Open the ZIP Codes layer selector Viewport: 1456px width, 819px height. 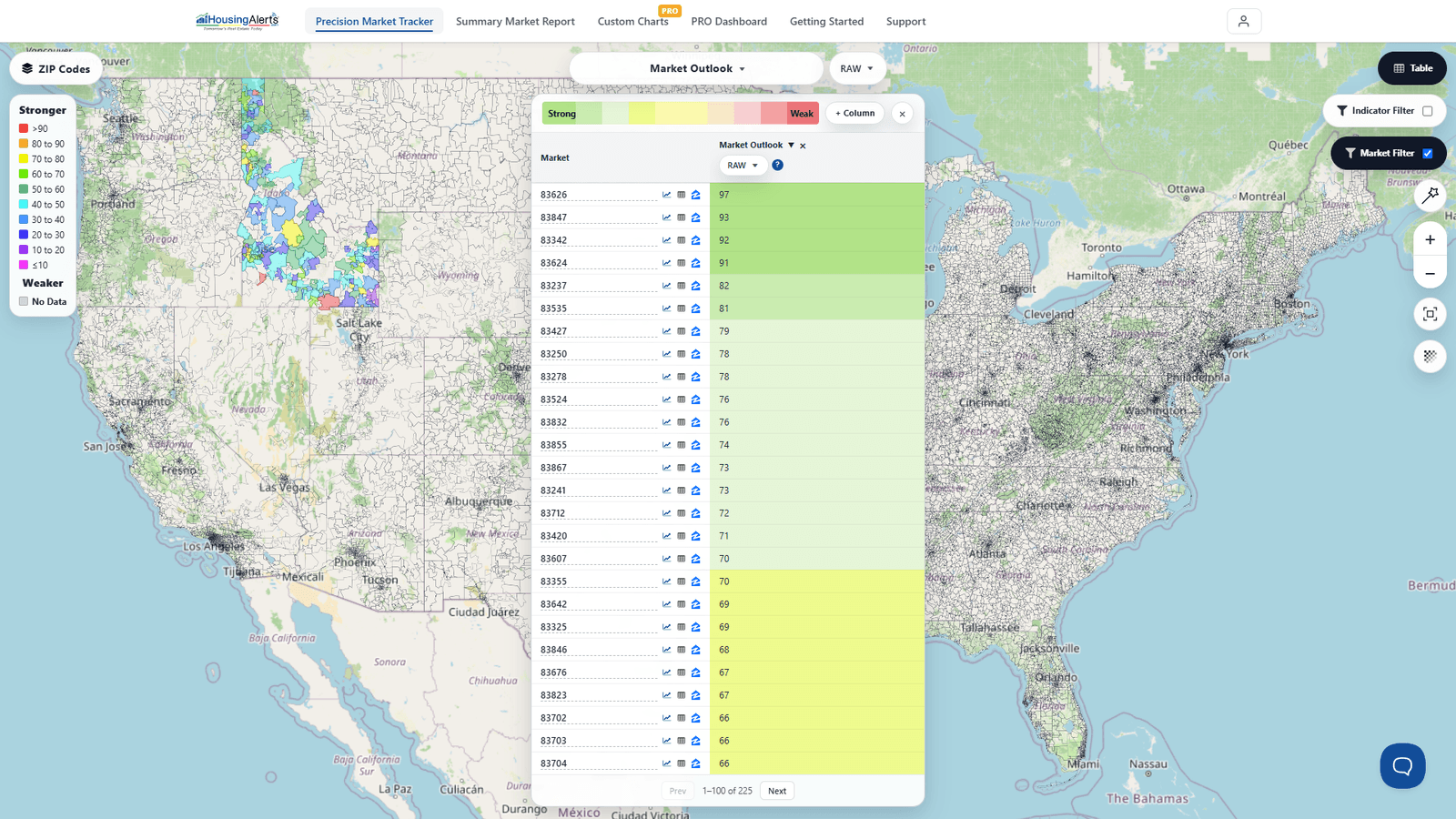(56, 68)
